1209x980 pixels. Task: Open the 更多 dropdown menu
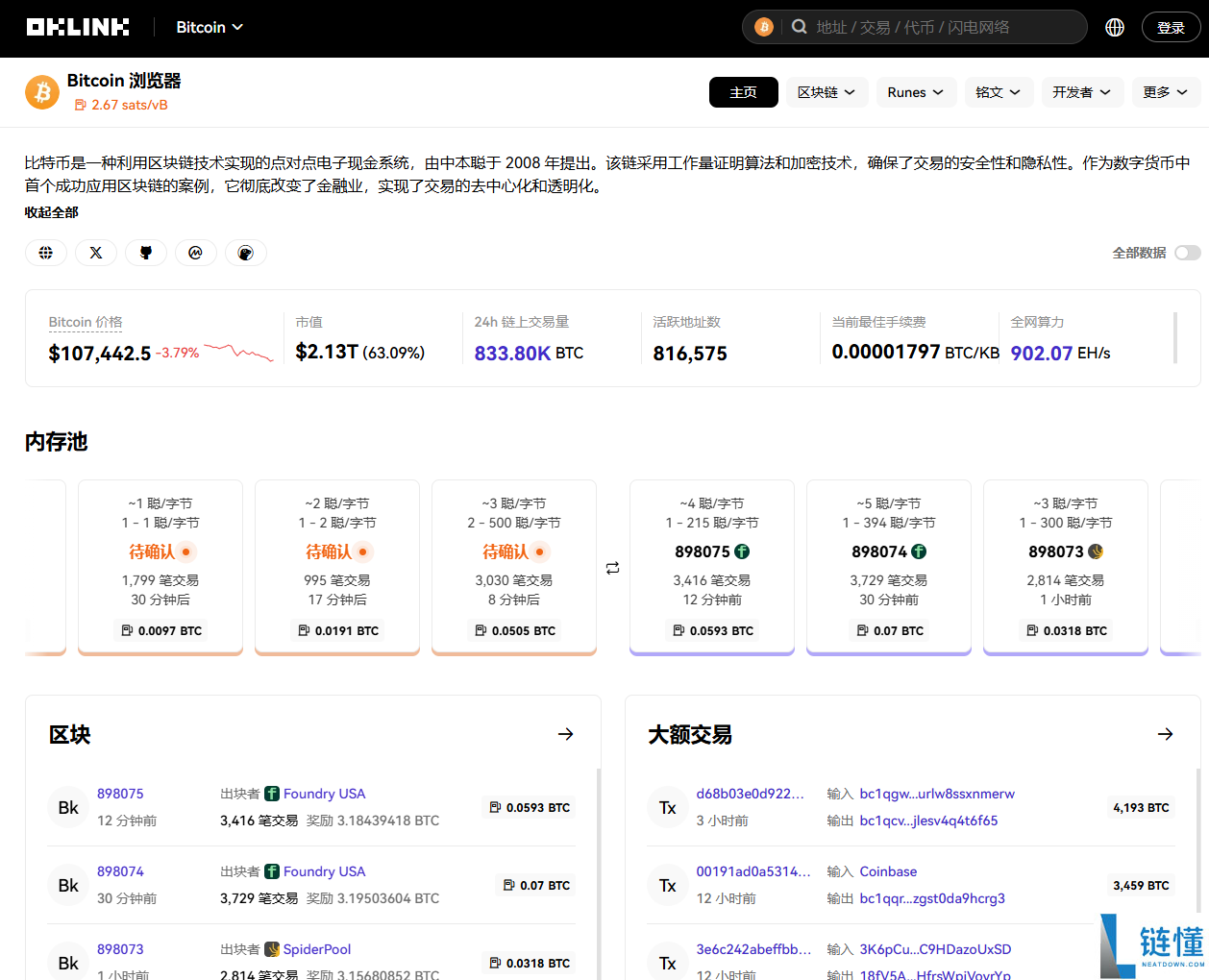(1166, 92)
